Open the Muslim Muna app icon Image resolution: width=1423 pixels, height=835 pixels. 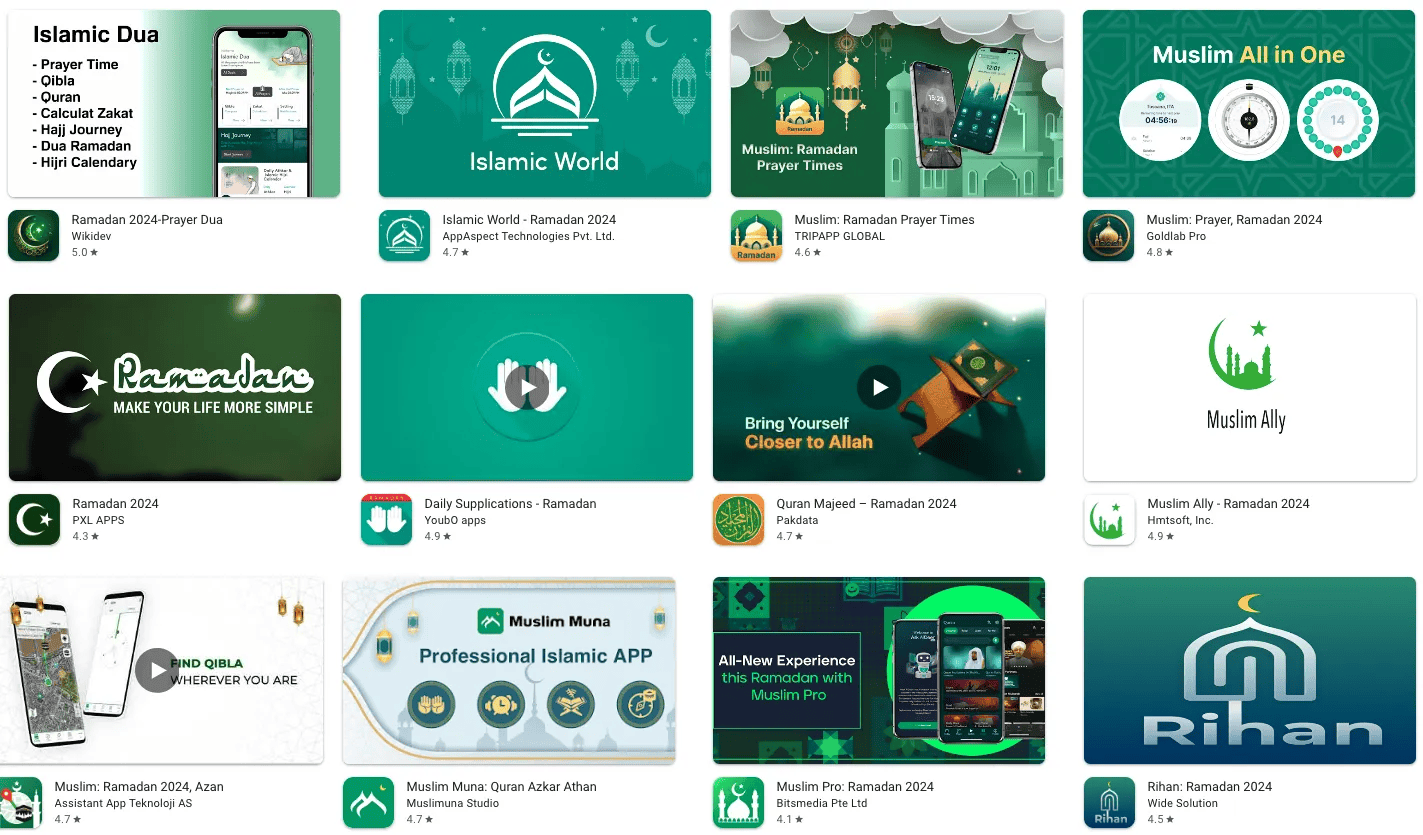click(x=369, y=803)
